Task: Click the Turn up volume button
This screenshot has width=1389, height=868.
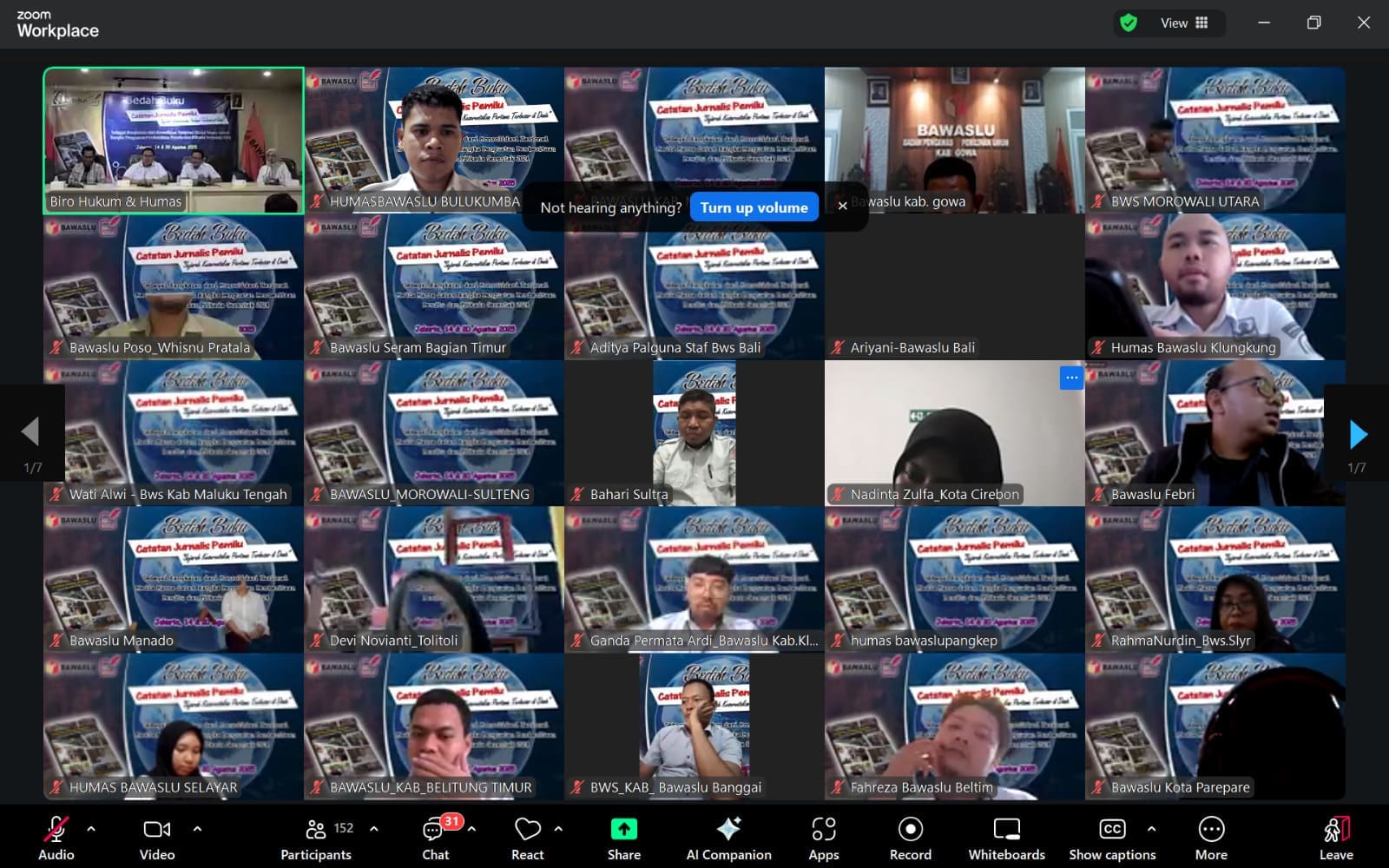Action: pos(754,207)
